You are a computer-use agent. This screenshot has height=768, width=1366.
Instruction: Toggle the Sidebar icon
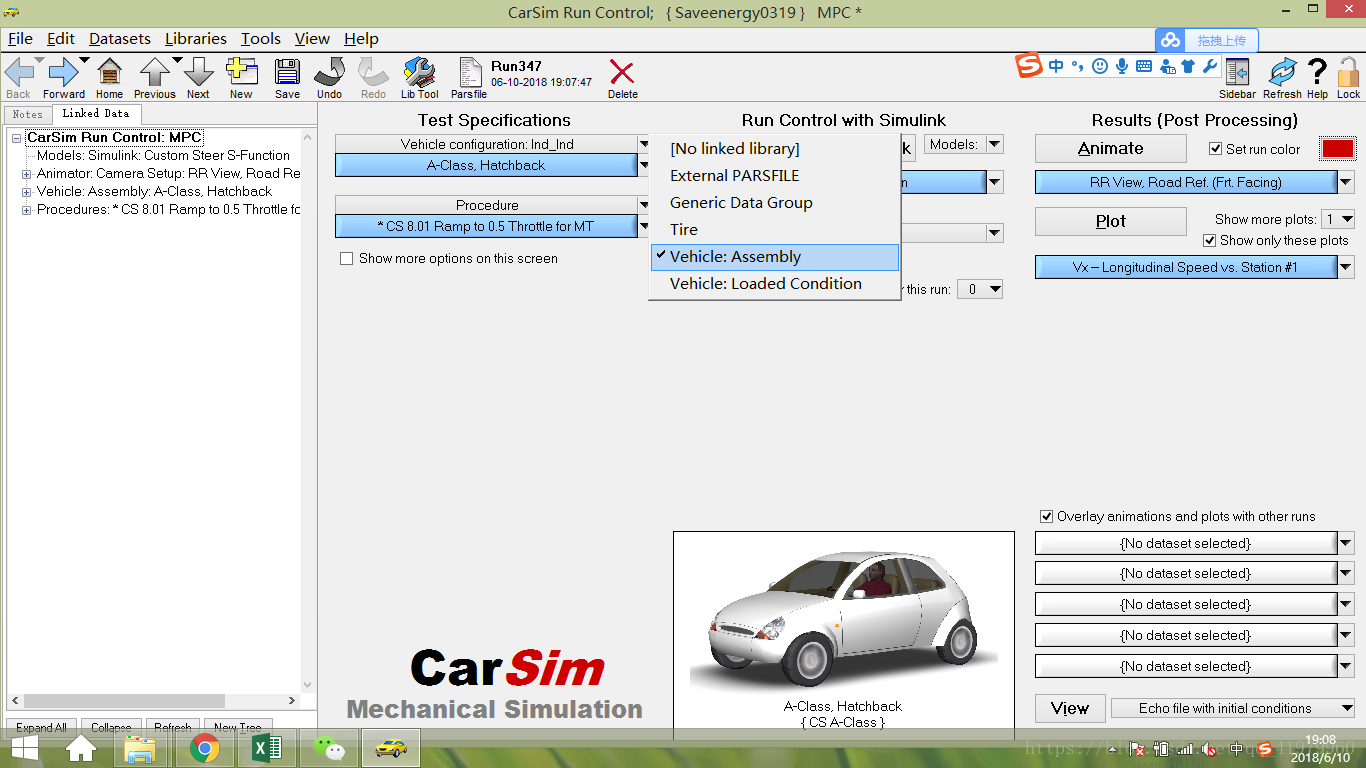click(1237, 72)
